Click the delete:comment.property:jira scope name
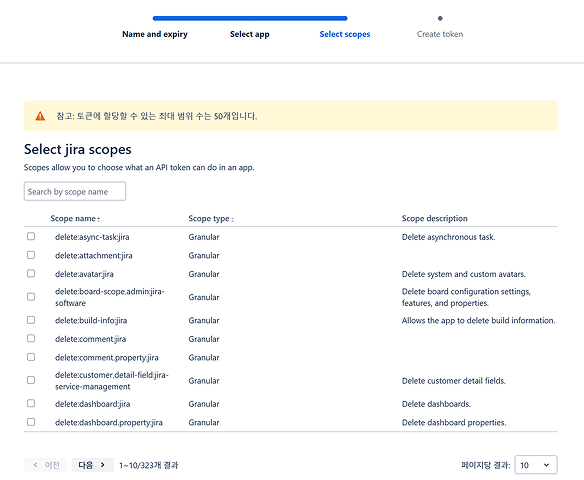Screen dimensions: 584x480 [x=107, y=357]
